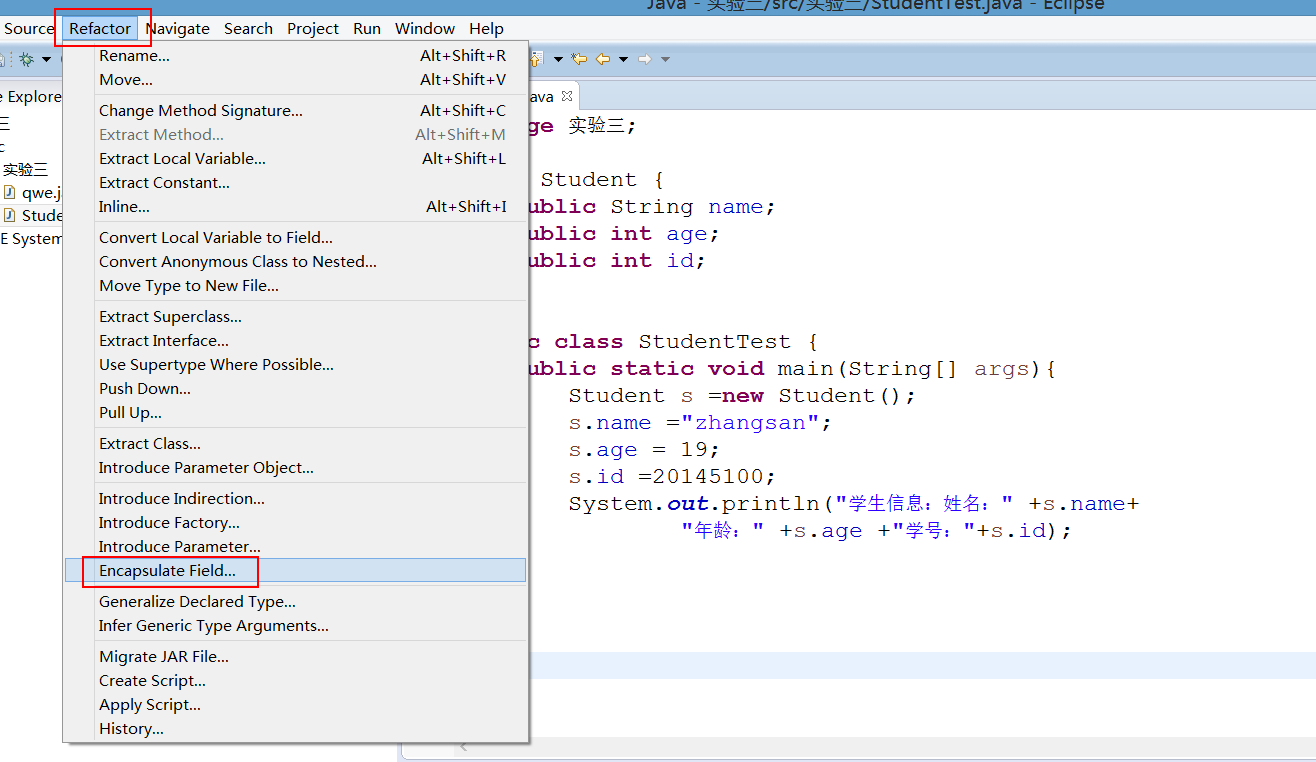Click the string "zhangsan" in code

pos(750,423)
